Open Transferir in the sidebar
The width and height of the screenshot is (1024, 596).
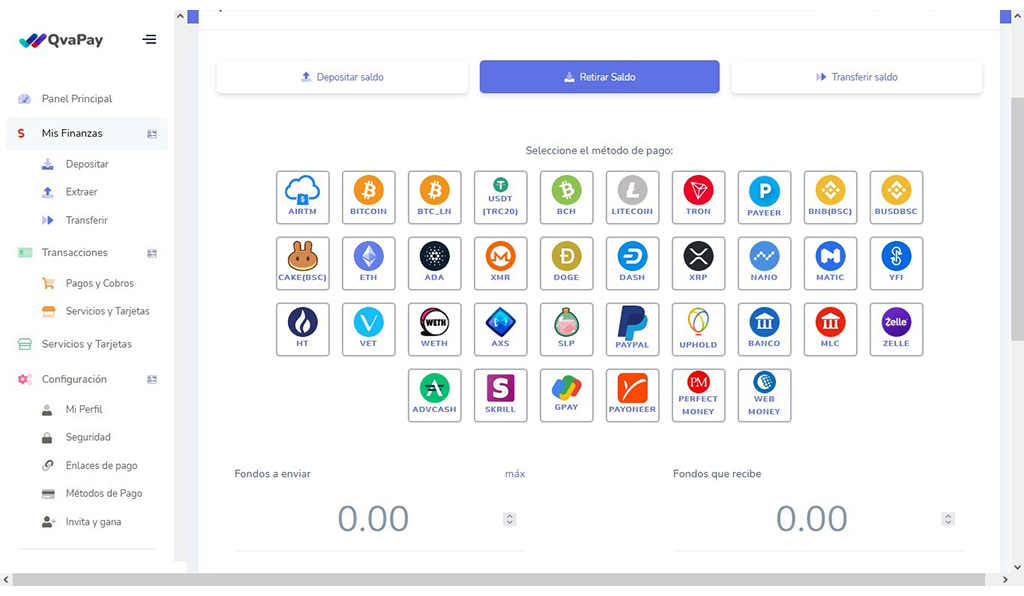pos(86,221)
